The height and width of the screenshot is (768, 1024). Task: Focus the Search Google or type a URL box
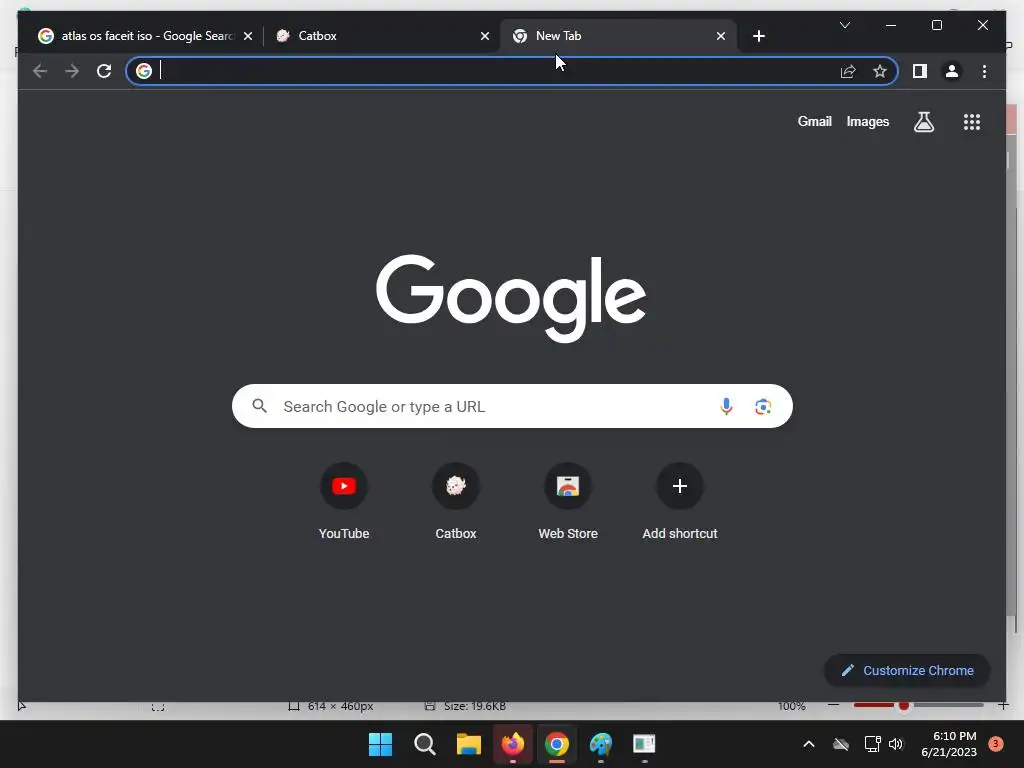512,406
